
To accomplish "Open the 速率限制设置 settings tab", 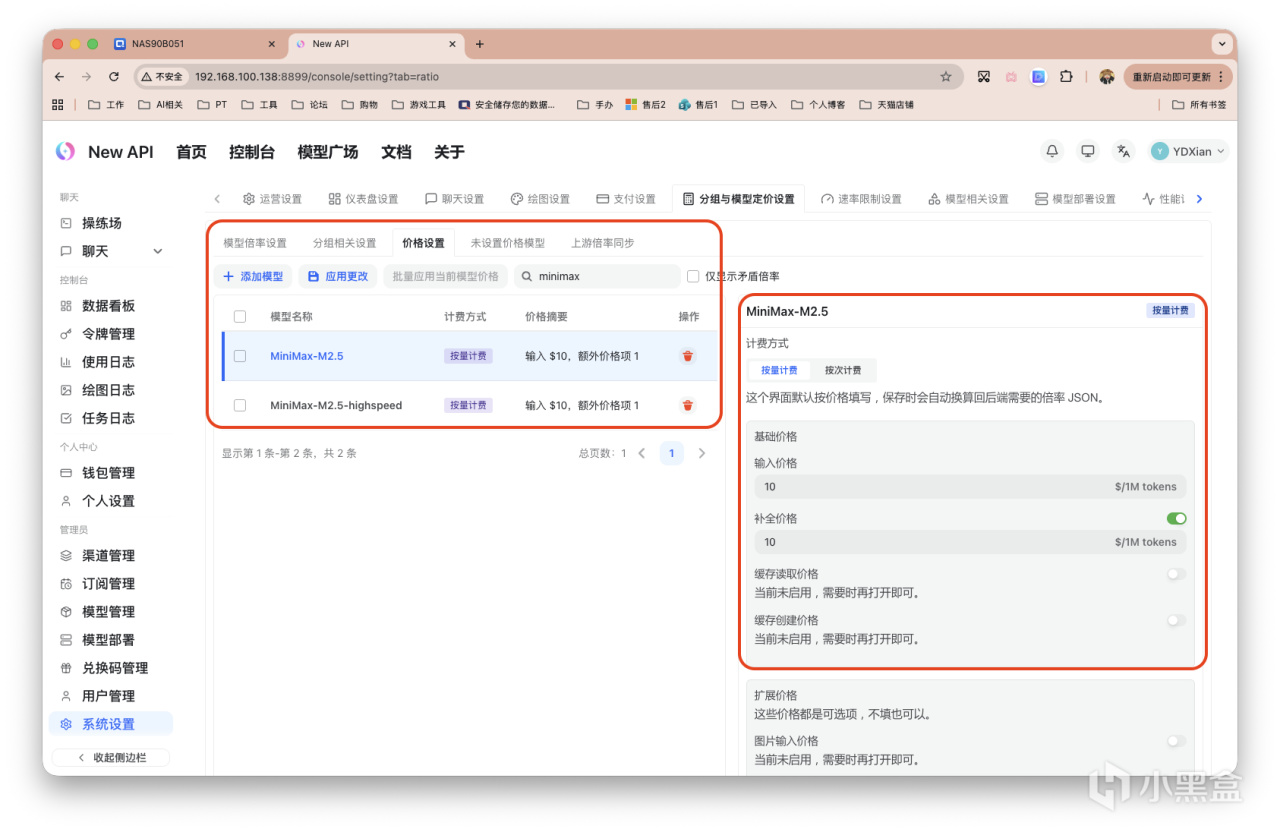I will (x=861, y=199).
